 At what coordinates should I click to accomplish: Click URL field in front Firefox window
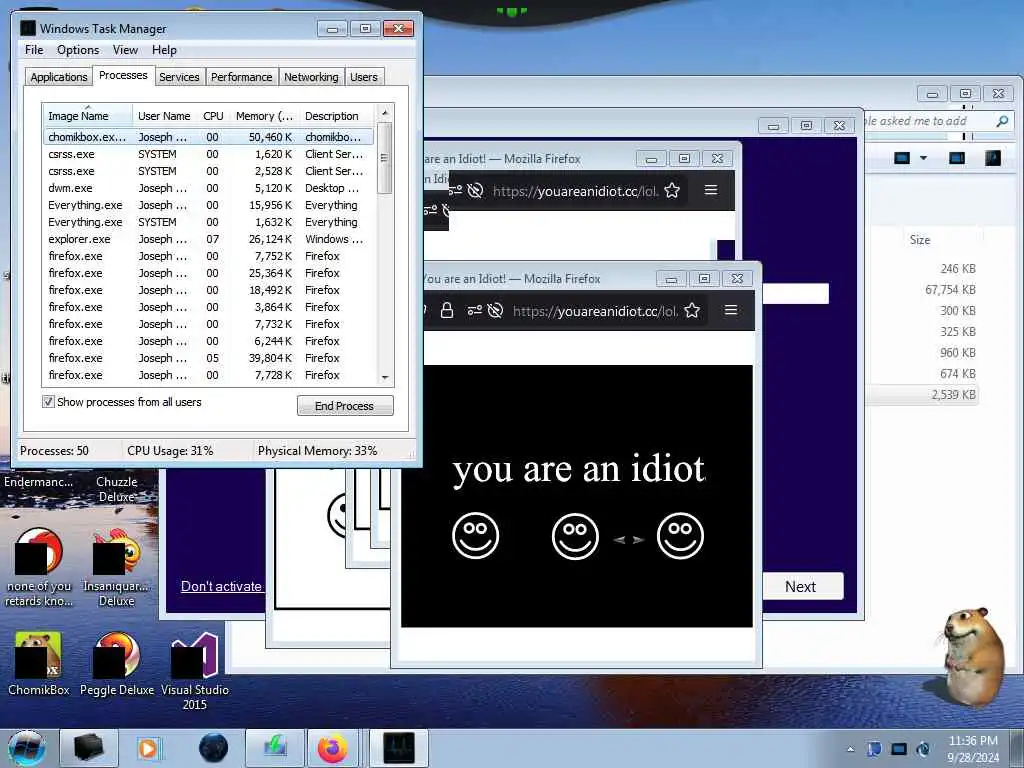coord(595,311)
